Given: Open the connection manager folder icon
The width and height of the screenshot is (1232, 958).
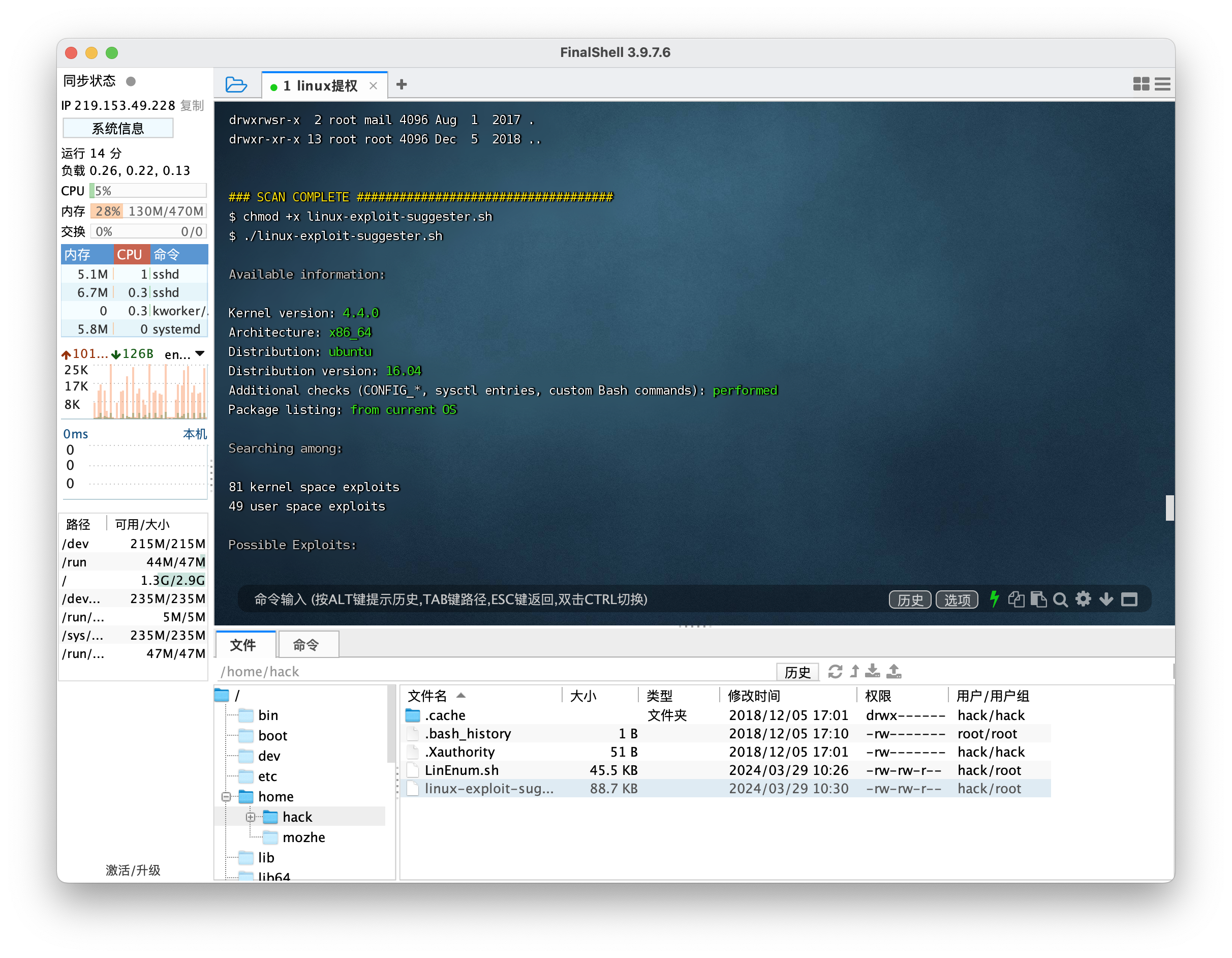Looking at the screenshot, I should pos(236,85).
